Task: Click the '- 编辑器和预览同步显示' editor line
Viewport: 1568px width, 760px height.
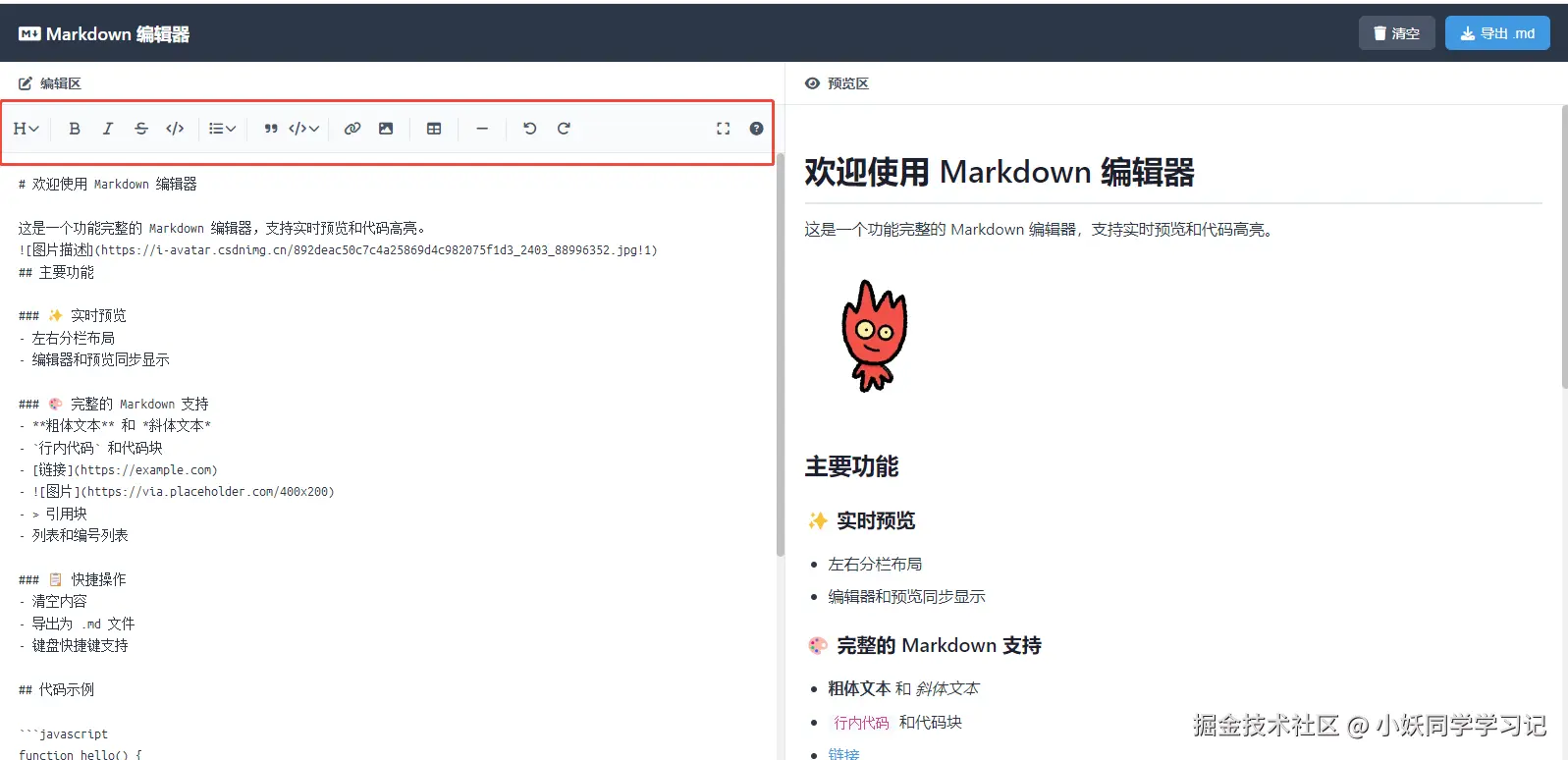Action: coord(94,359)
